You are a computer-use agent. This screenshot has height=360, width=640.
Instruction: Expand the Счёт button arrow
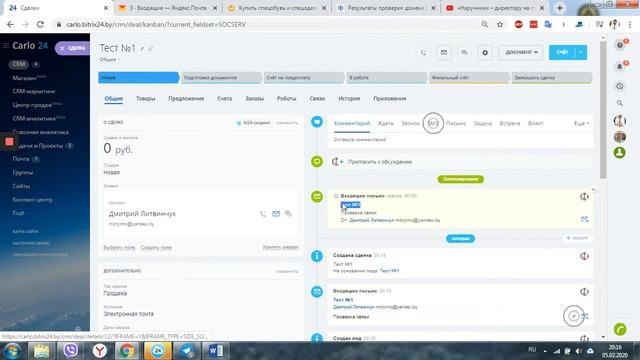(581, 53)
